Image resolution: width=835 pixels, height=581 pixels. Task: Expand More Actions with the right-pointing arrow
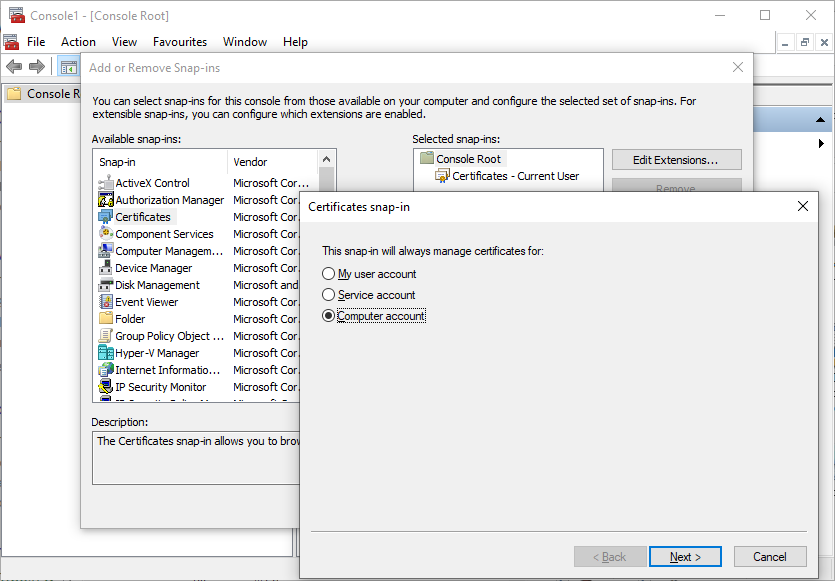point(821,143)
